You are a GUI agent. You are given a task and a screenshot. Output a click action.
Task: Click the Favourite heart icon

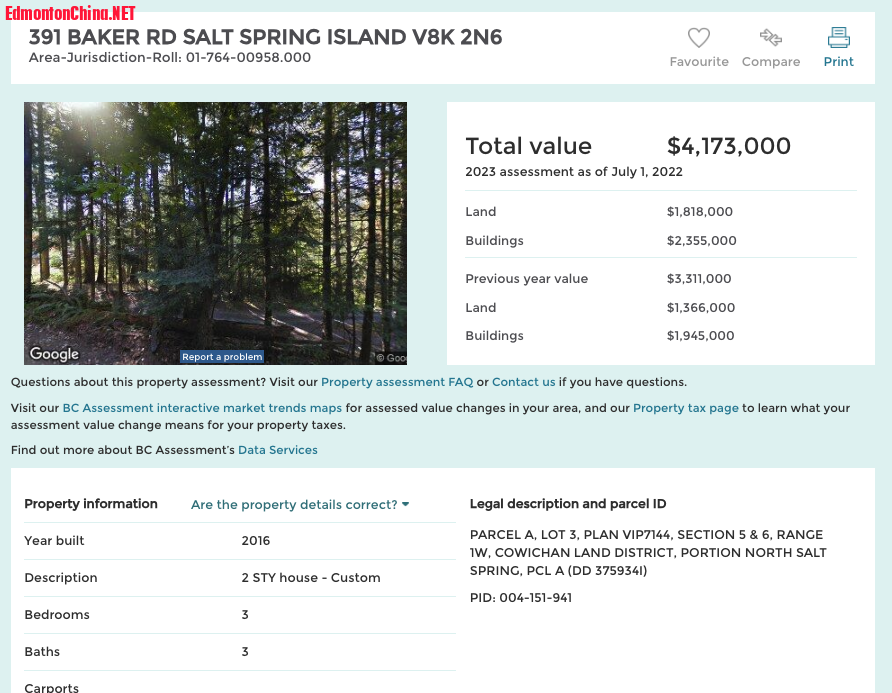[x=699, y=38]
